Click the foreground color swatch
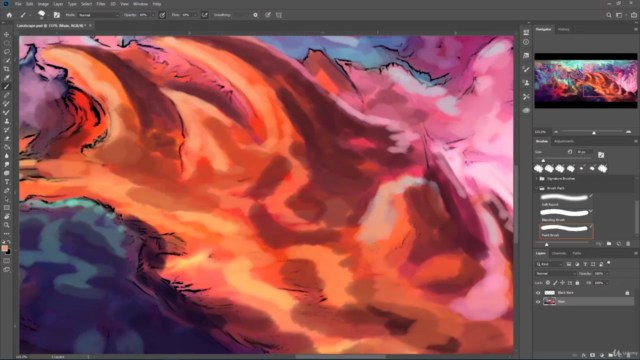This screenshot has height=360, width=640. 4,248
